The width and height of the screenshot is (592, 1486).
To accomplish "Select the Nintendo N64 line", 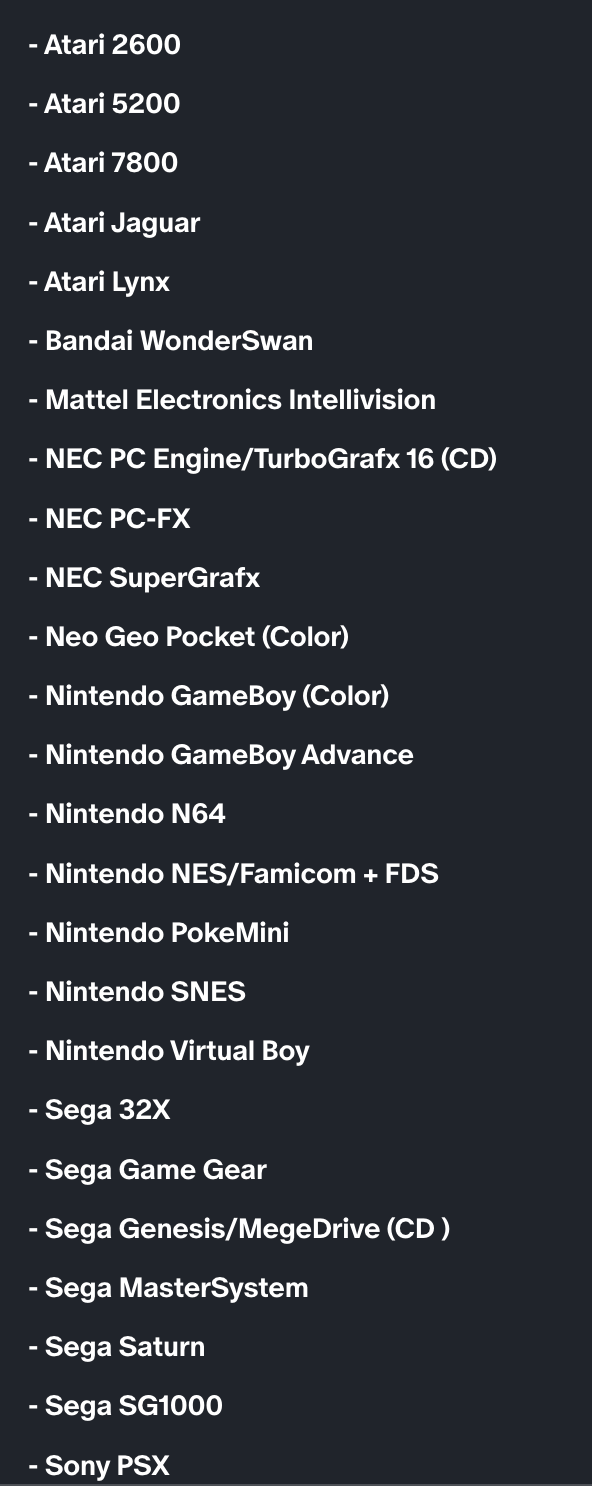I will [127, 814].
